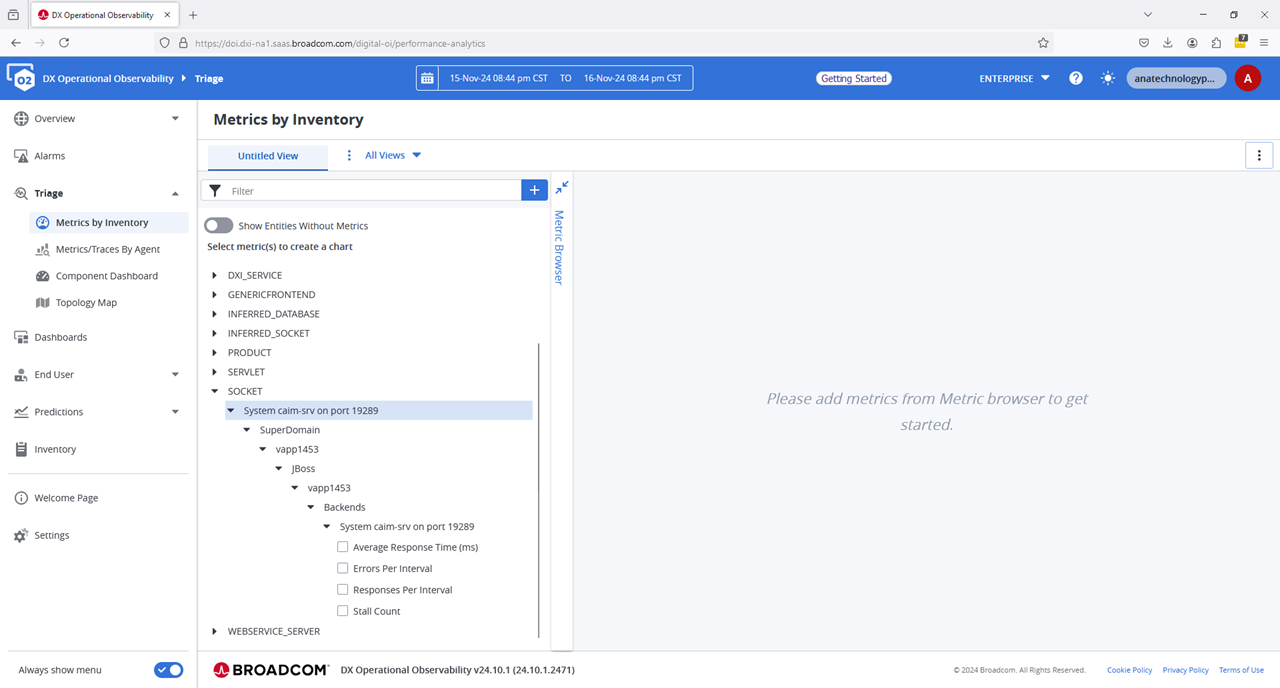Open the help question mark icon
Screen dimensions: 1280x688
pyautogui.click(x=1076, y=78)
